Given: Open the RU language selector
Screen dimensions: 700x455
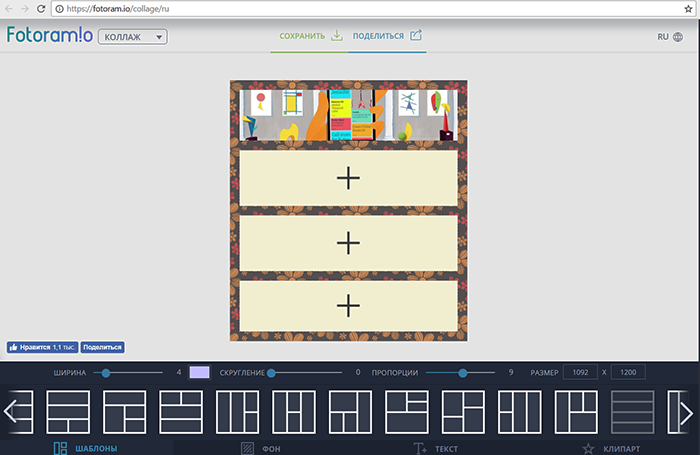Looking at the screenshot, I should click(669, 37).
